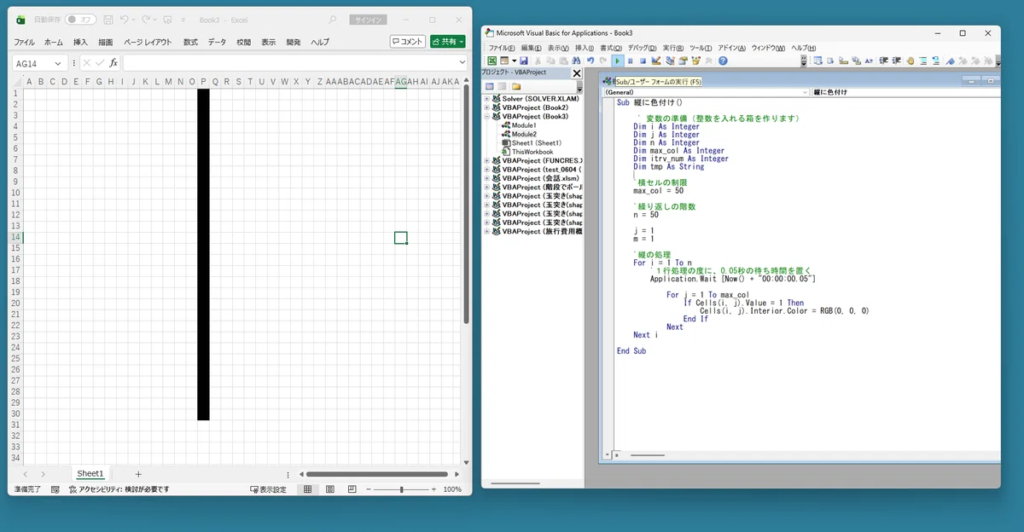Click the zoom slider in Excel status bar

pos(402,489)
